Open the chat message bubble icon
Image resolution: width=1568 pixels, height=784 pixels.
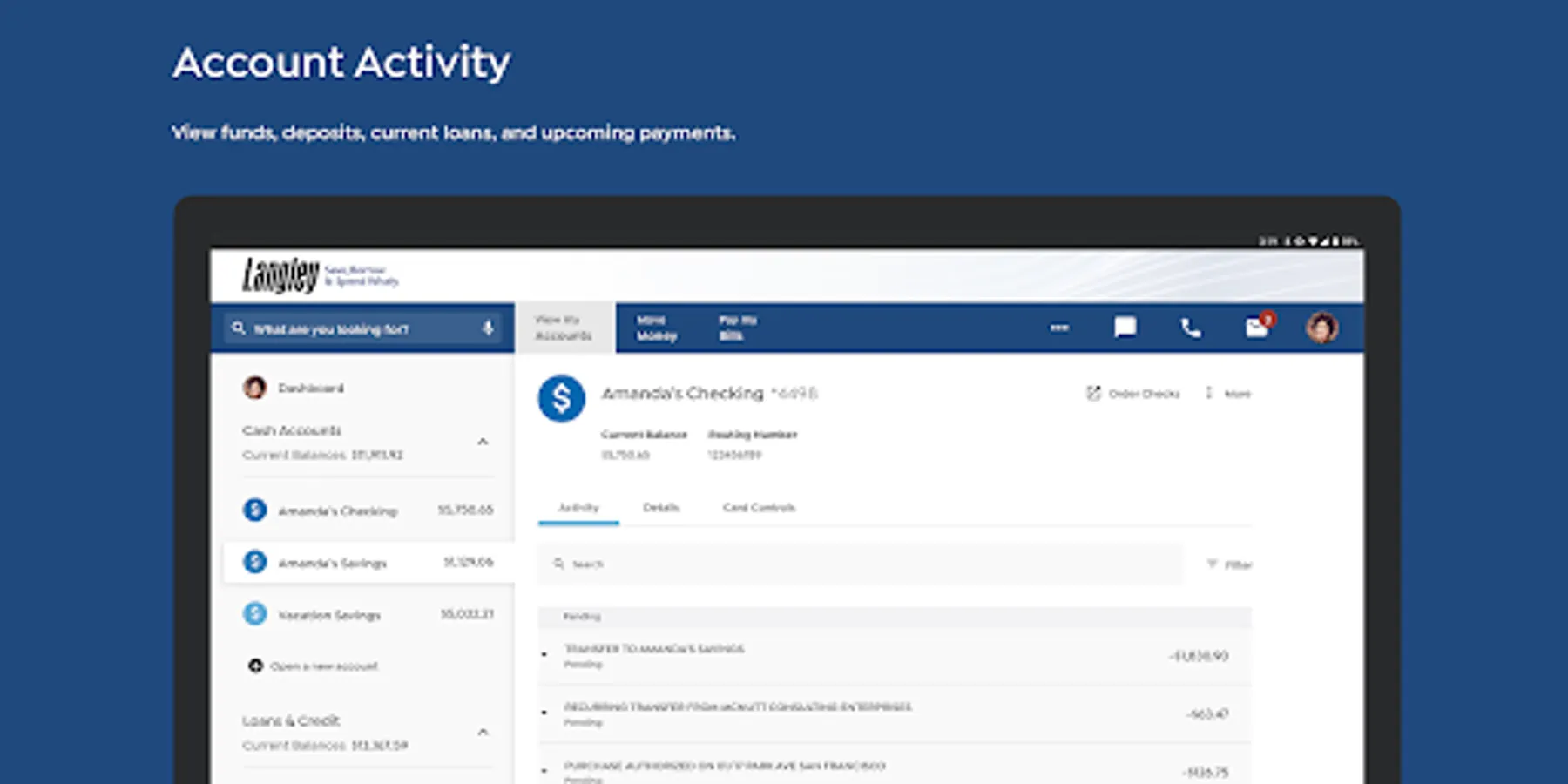tap(1125, 328)
